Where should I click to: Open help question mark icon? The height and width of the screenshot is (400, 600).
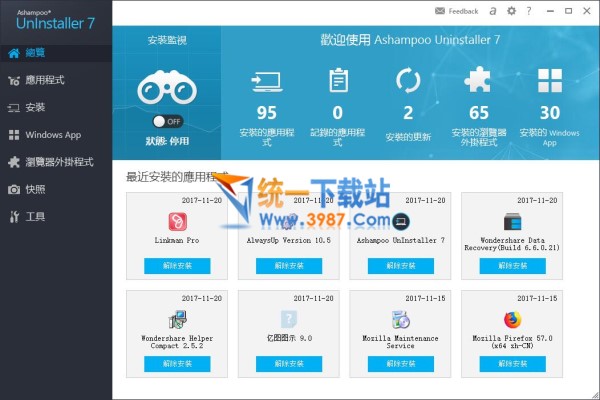(528, 11)
